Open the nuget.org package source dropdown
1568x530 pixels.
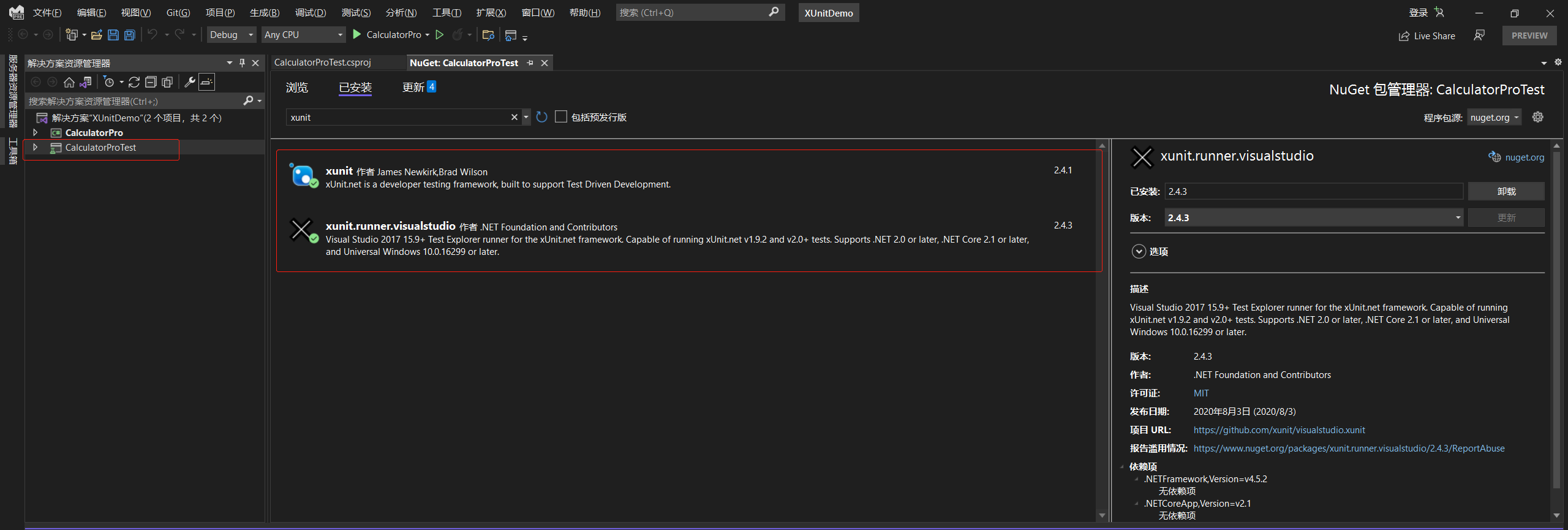click(x=1494, y=118)
